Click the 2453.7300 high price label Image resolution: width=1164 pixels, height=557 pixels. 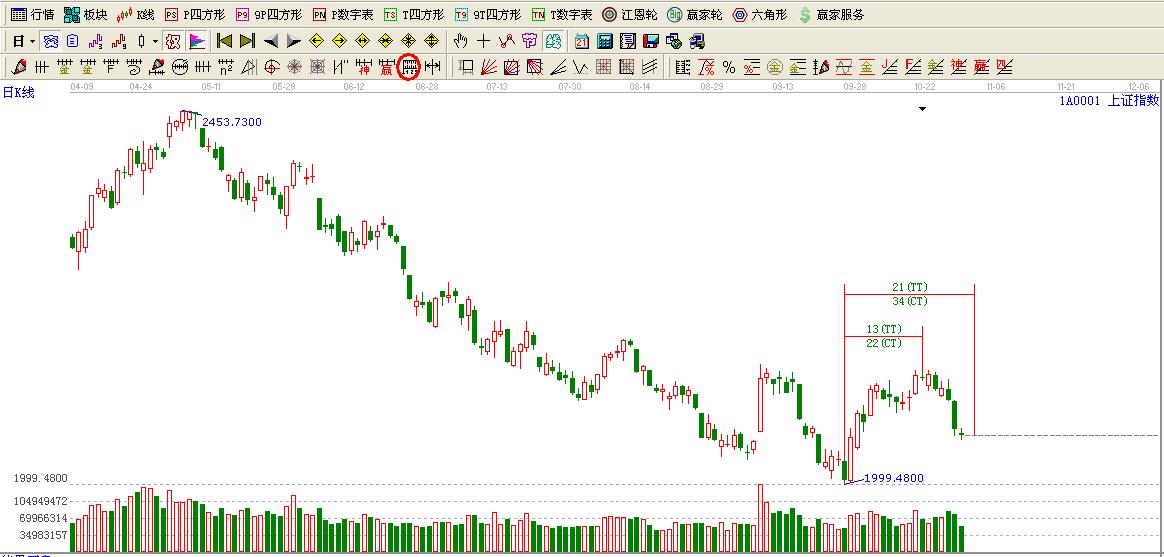pos(232,122)
